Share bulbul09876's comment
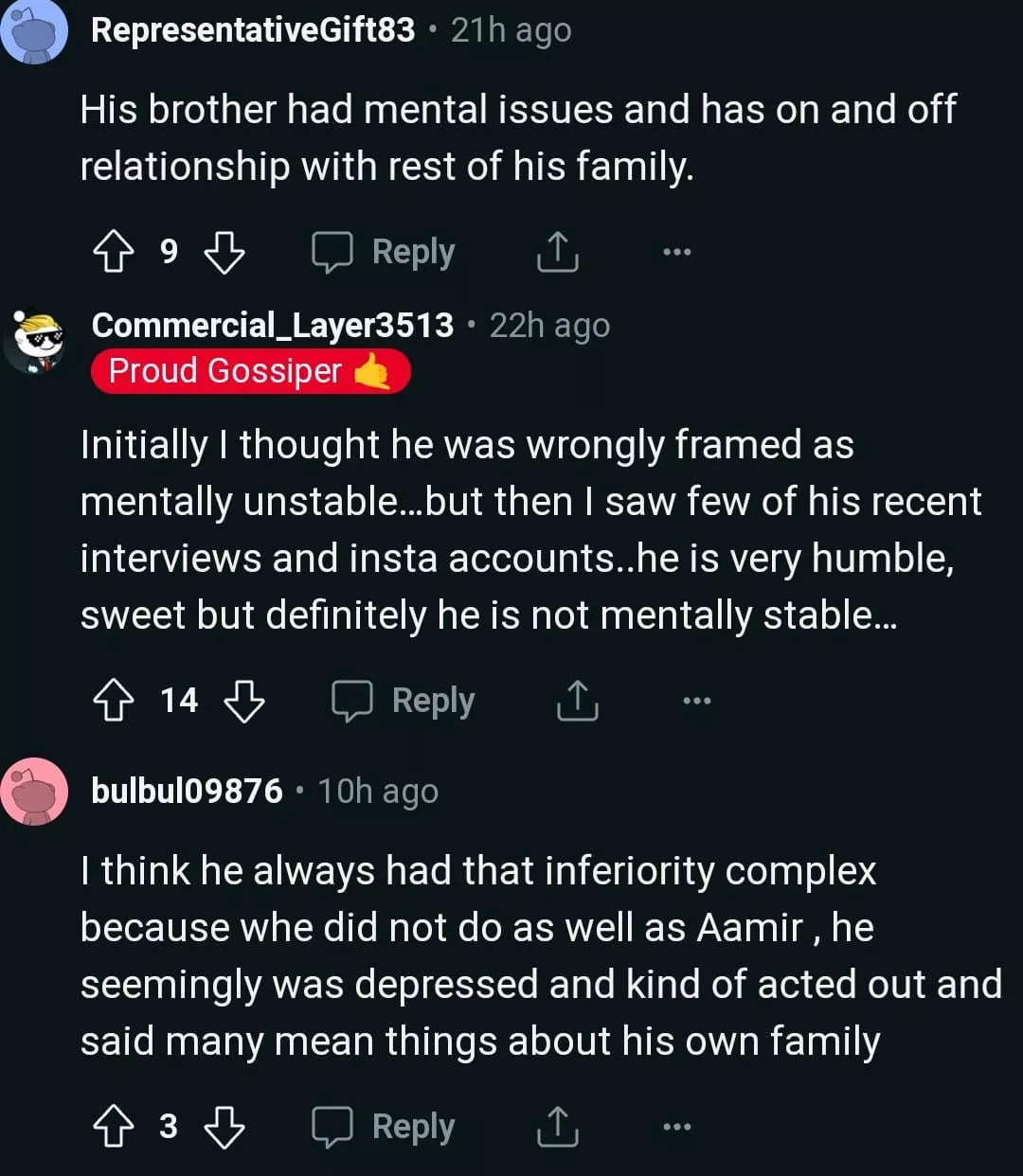1023x1176 pixels. coord(557,1127)
